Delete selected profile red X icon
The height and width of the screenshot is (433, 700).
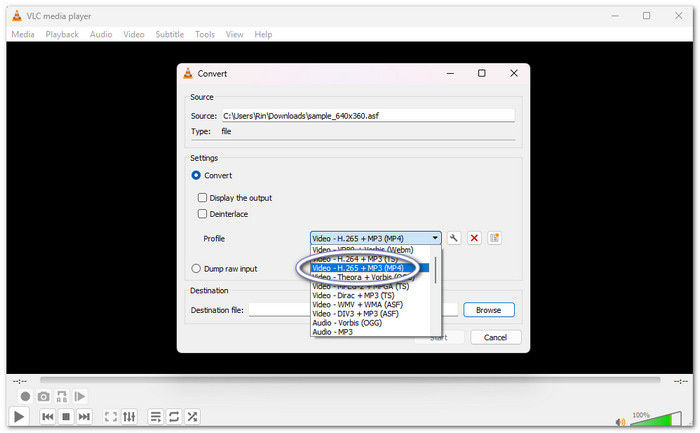474,238
